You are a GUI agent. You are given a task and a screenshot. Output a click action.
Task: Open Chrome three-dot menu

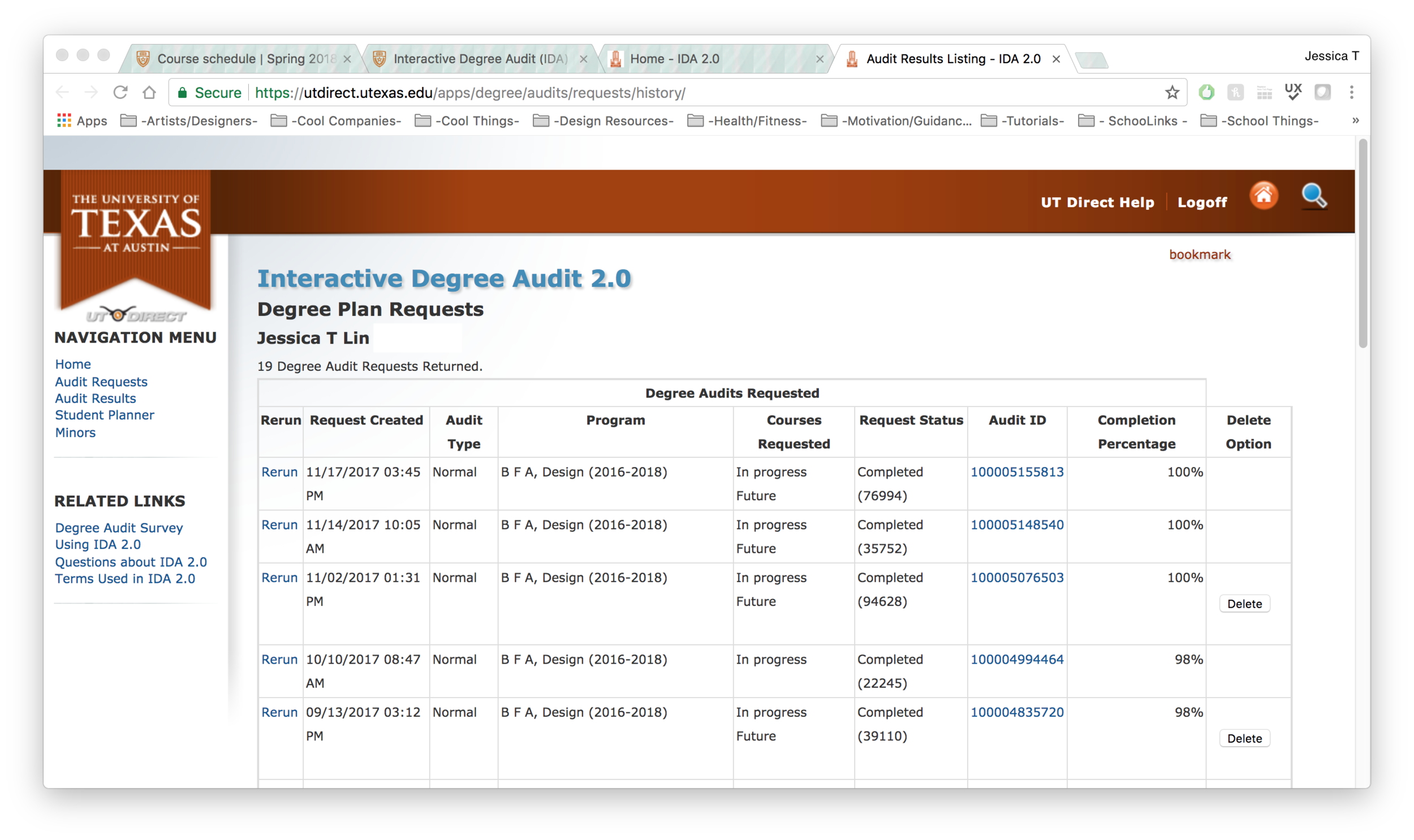tap(1351, 92)
